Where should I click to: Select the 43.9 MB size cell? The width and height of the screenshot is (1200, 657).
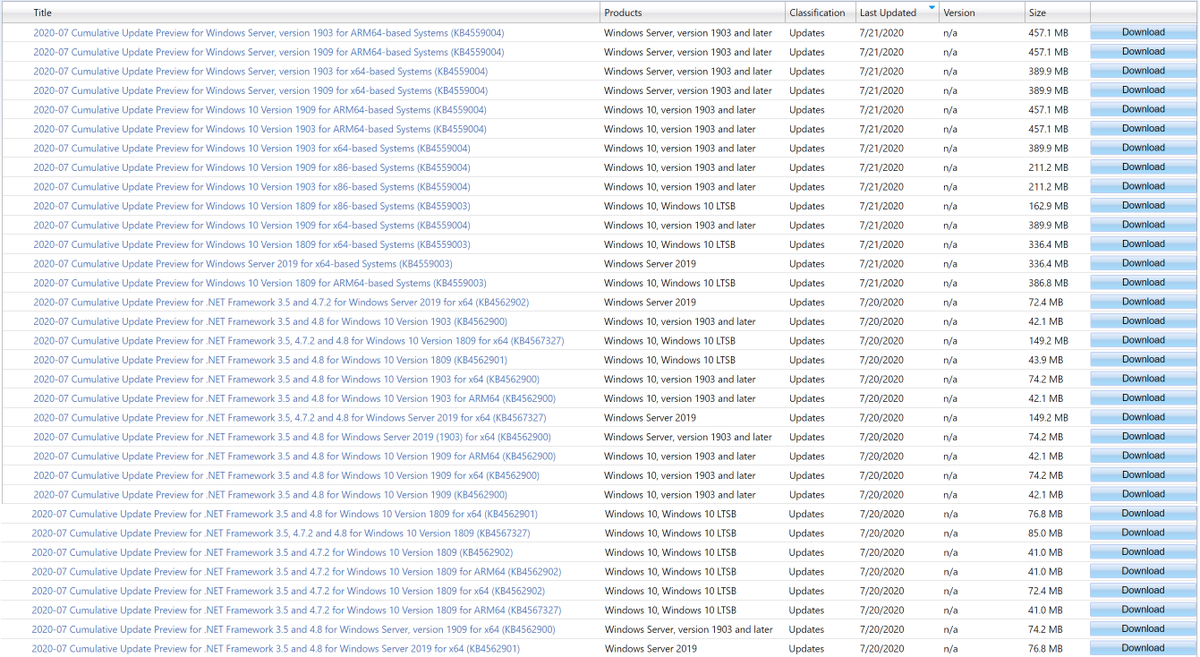click(1045, 360)
